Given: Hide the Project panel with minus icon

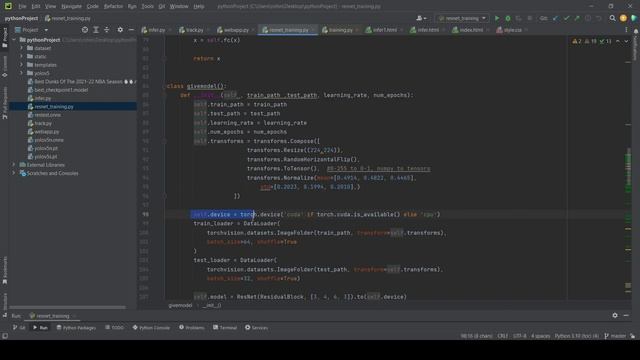Looking at the screenshot, I should pos(131,30).
